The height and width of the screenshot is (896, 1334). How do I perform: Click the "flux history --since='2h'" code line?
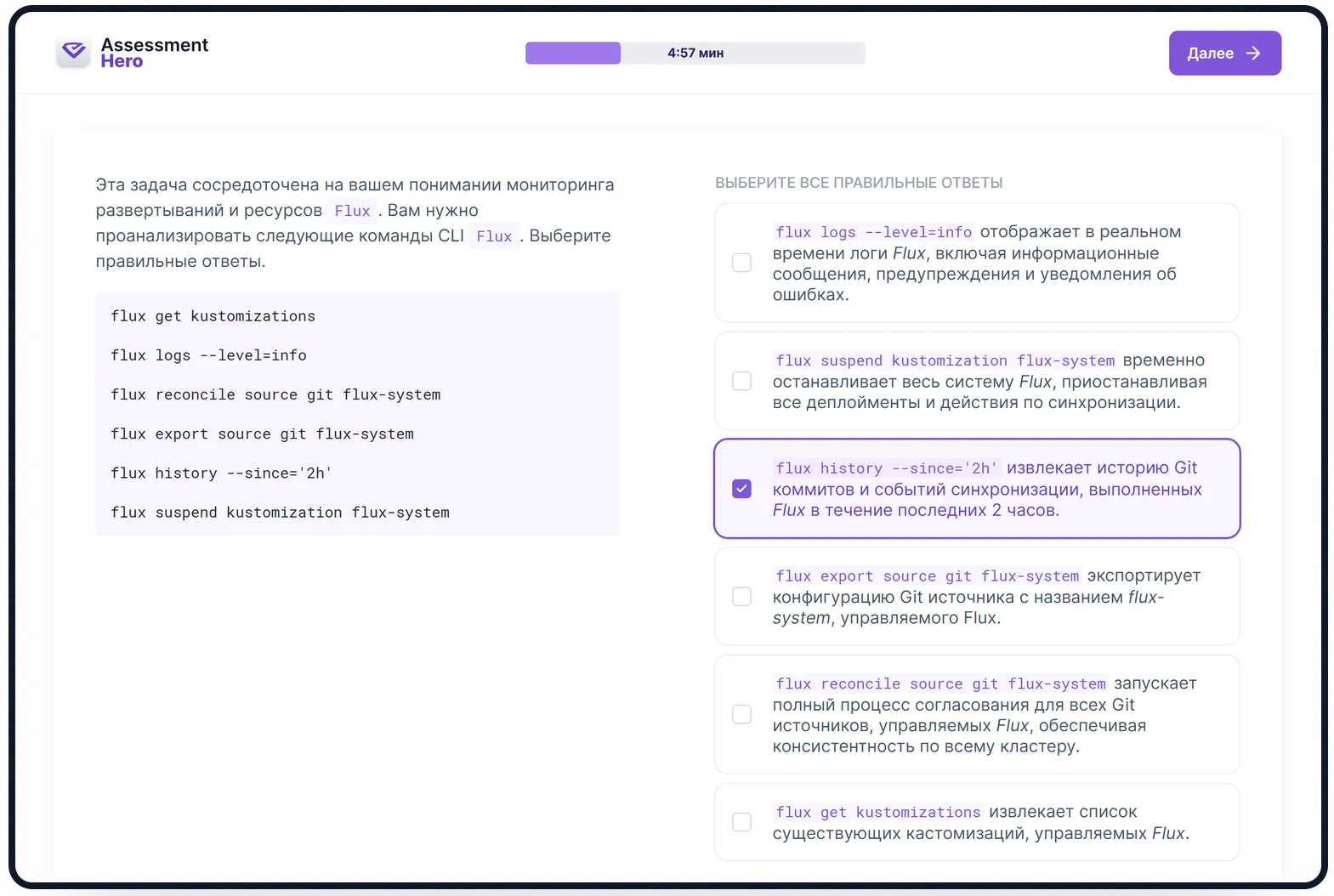point(221,473)
